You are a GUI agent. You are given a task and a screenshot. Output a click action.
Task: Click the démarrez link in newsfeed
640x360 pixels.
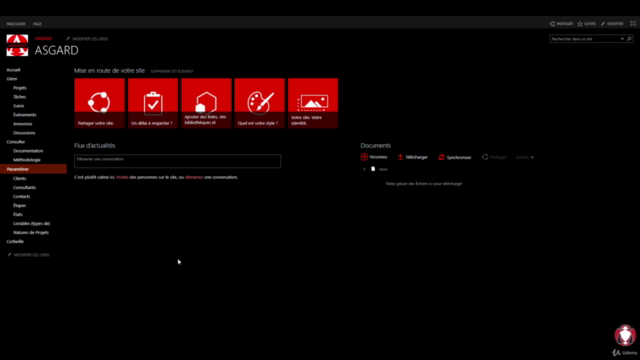(x=194, y=177)
